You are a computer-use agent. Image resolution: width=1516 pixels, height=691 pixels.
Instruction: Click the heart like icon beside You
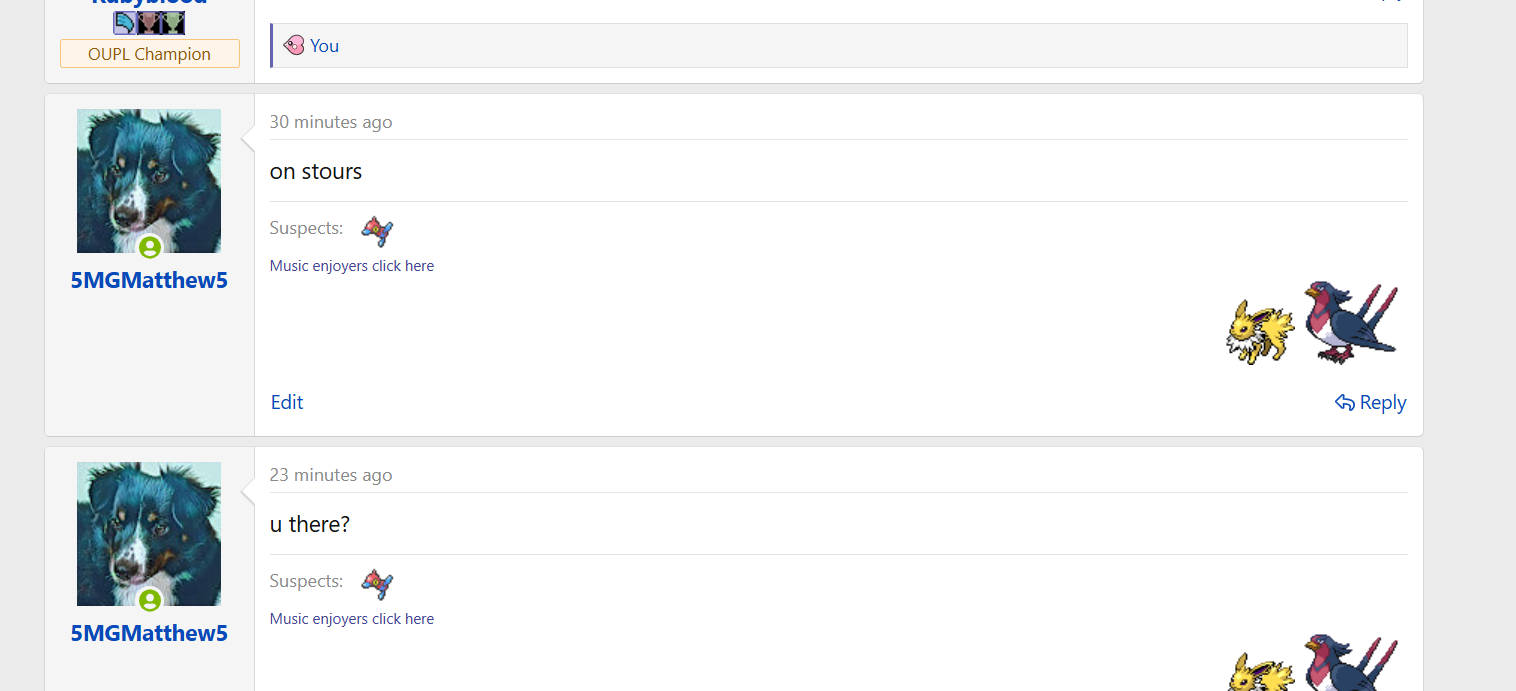294,45
